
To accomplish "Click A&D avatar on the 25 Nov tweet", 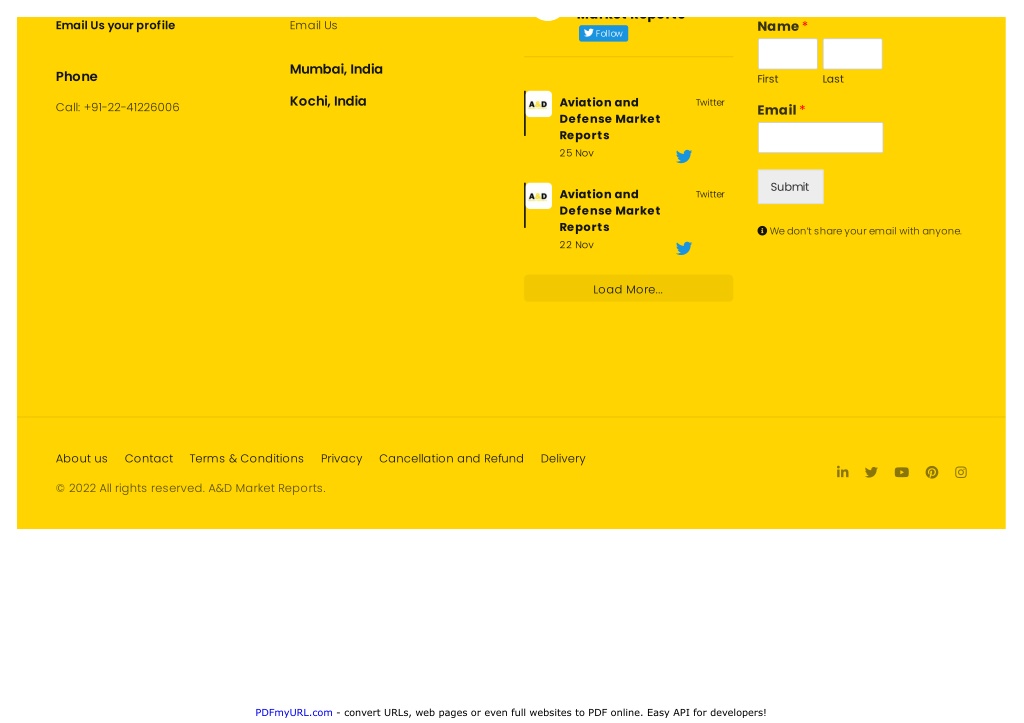I will pos(539,104).
